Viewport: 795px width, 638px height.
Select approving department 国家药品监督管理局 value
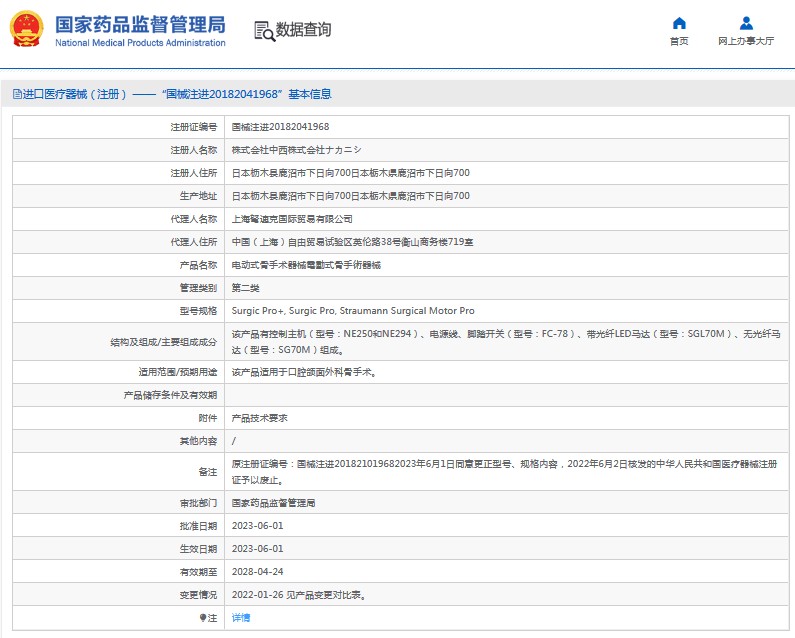click(273, 503)
